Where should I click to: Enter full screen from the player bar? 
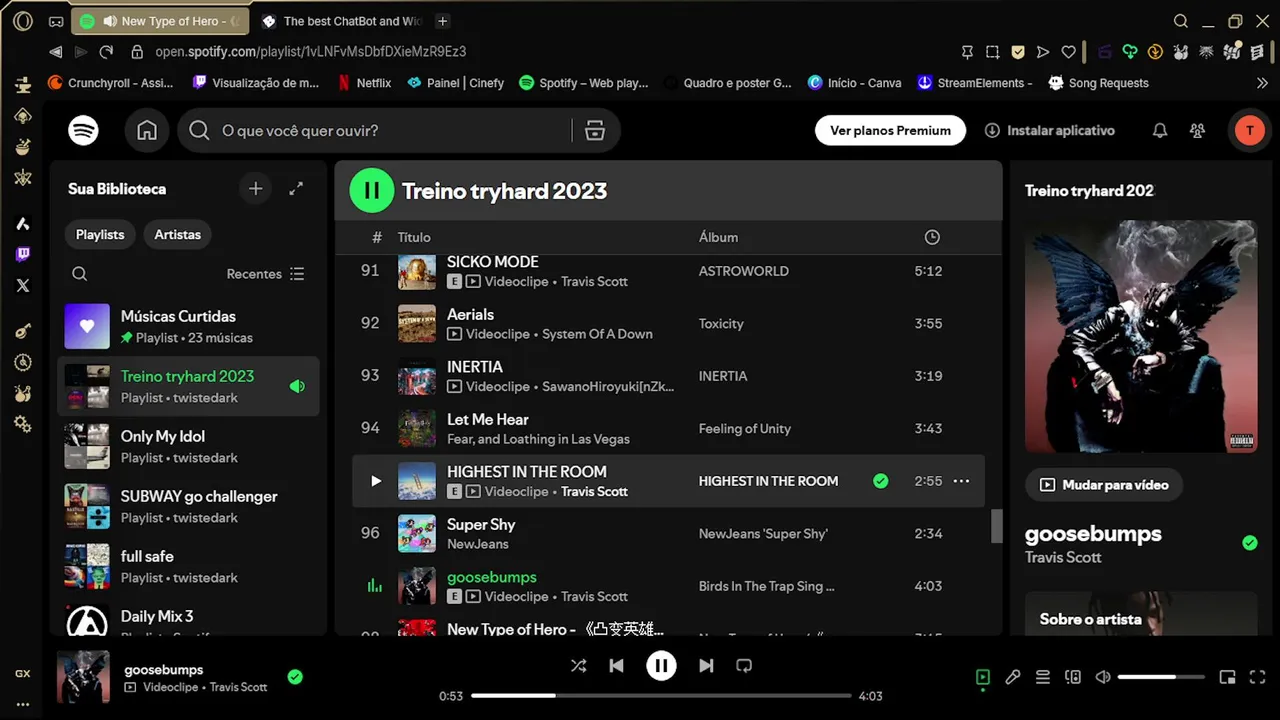[1258, 677]
